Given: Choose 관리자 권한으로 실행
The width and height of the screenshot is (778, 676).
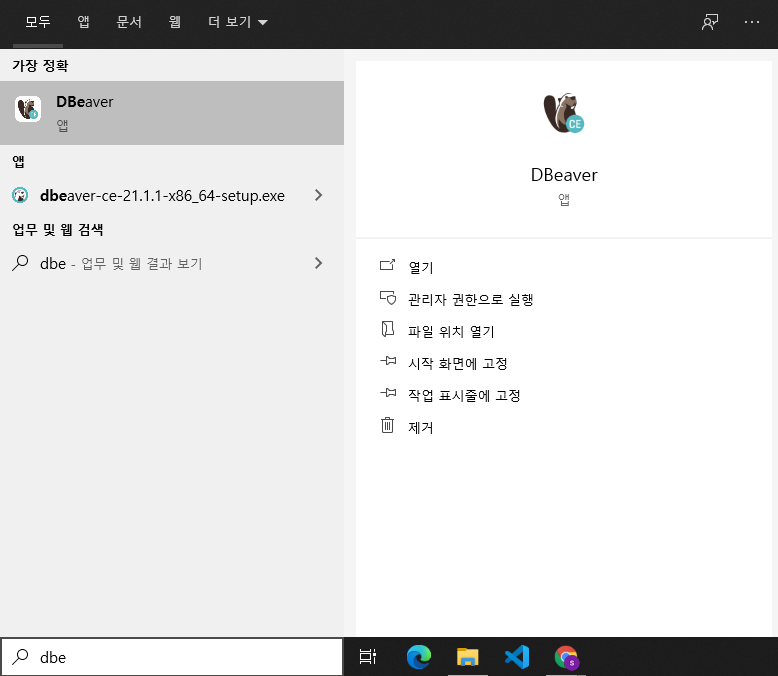Looking at the screenshot, I should pyautogui.click(x=470, y=299).
